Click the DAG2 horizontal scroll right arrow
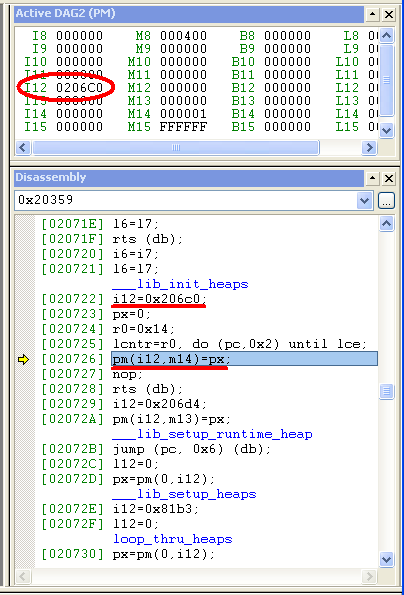Screen dimensions: 404x595 tap(369, 147)
